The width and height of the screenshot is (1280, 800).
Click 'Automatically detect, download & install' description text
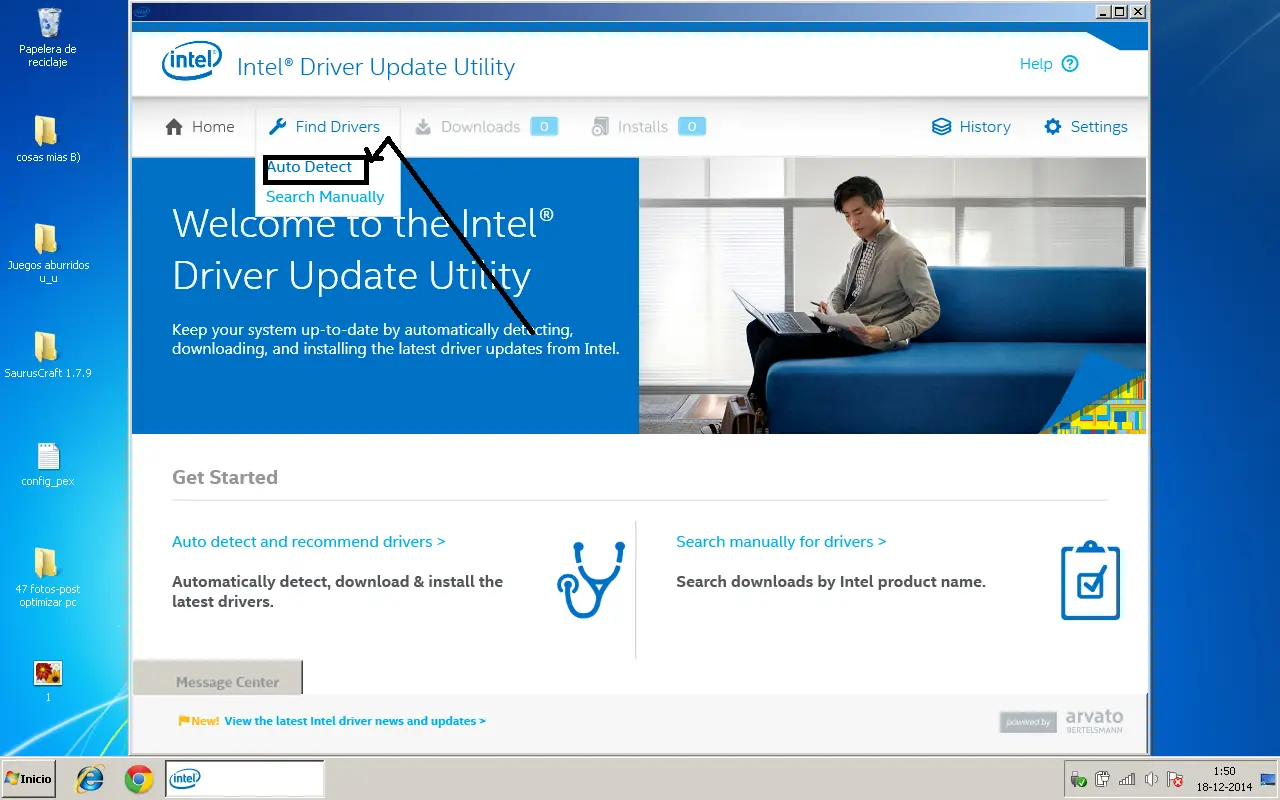click(338, 592)
